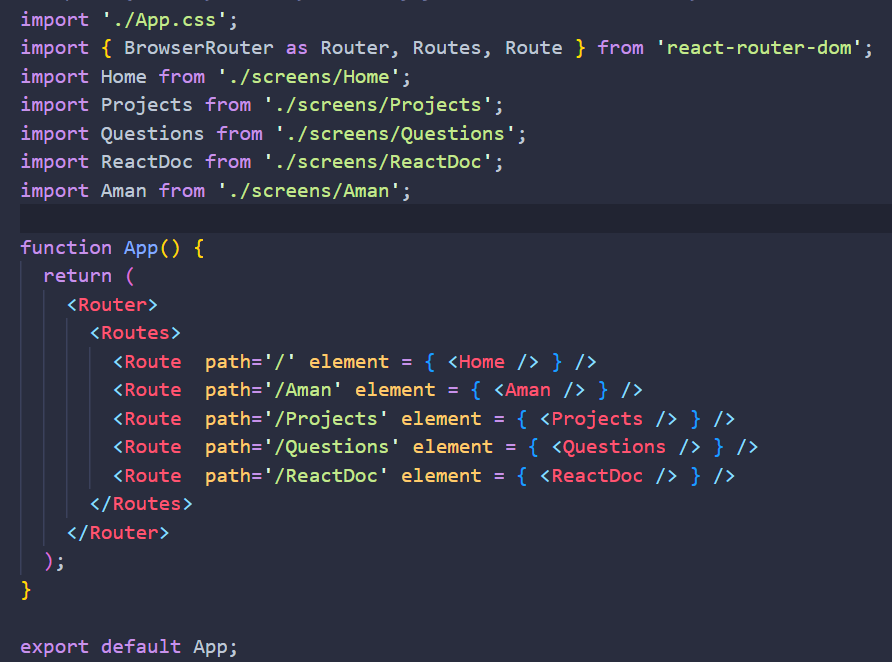Click the opening <Routes> tag
Viewport: 892px width, 662px height.
coord(135,333)
